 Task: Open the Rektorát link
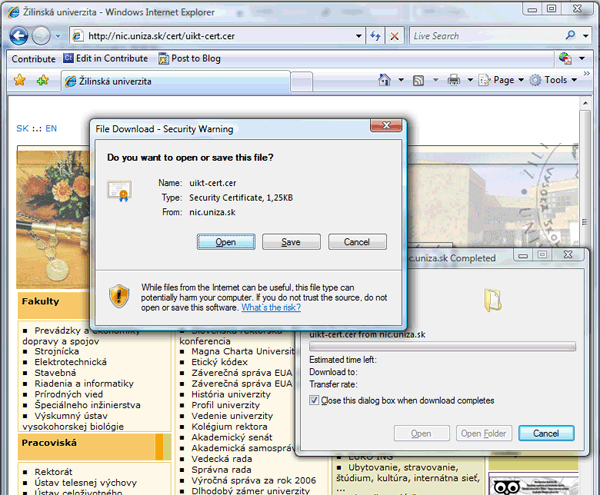pyautogui.click(x=53, y=472)
